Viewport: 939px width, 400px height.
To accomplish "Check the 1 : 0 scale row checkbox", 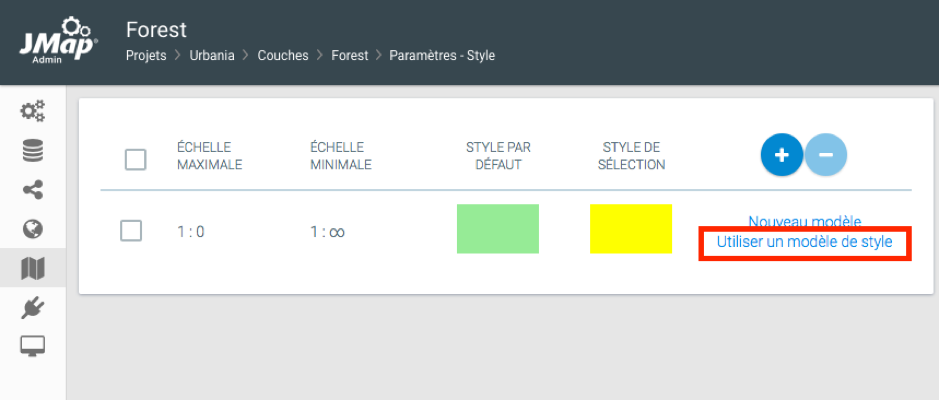I will [131, 231].
